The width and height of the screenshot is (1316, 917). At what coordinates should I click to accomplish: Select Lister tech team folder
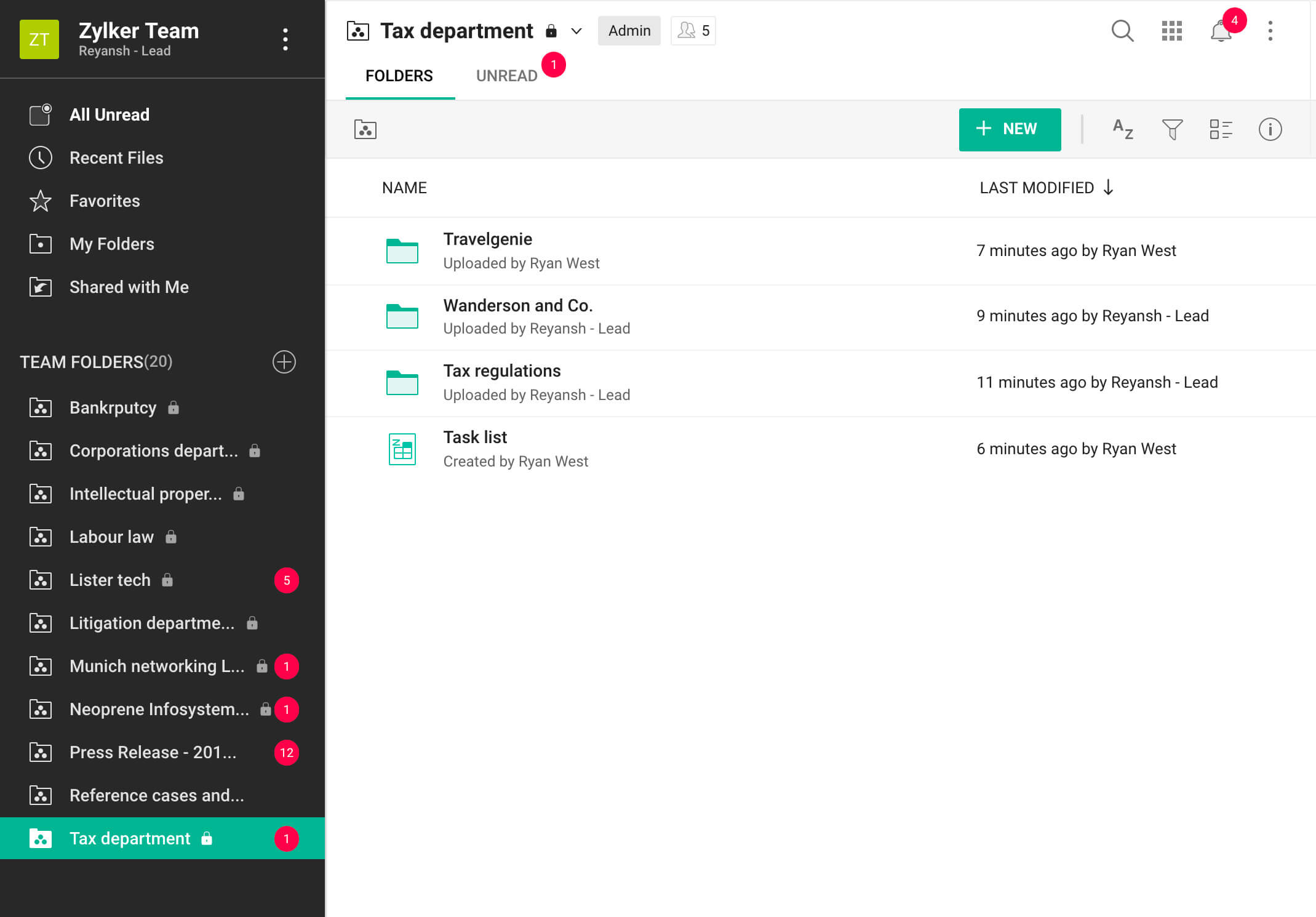pyautogui.click(x=110, y=580)
